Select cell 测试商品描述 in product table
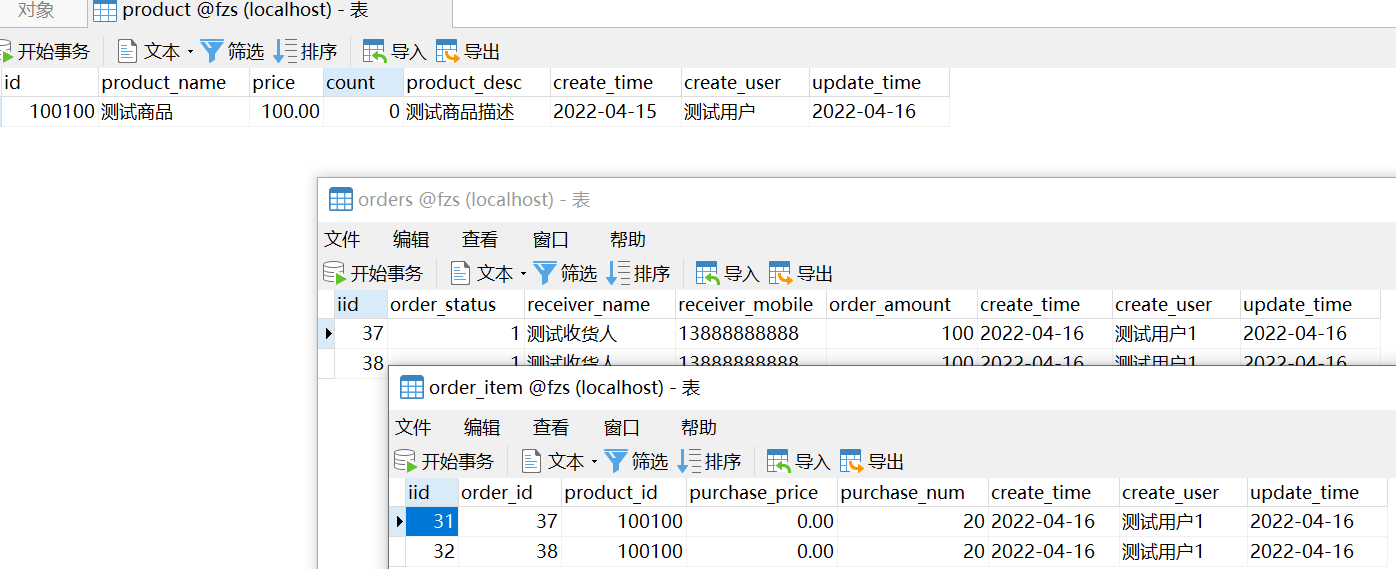 [x=477, y=112]
